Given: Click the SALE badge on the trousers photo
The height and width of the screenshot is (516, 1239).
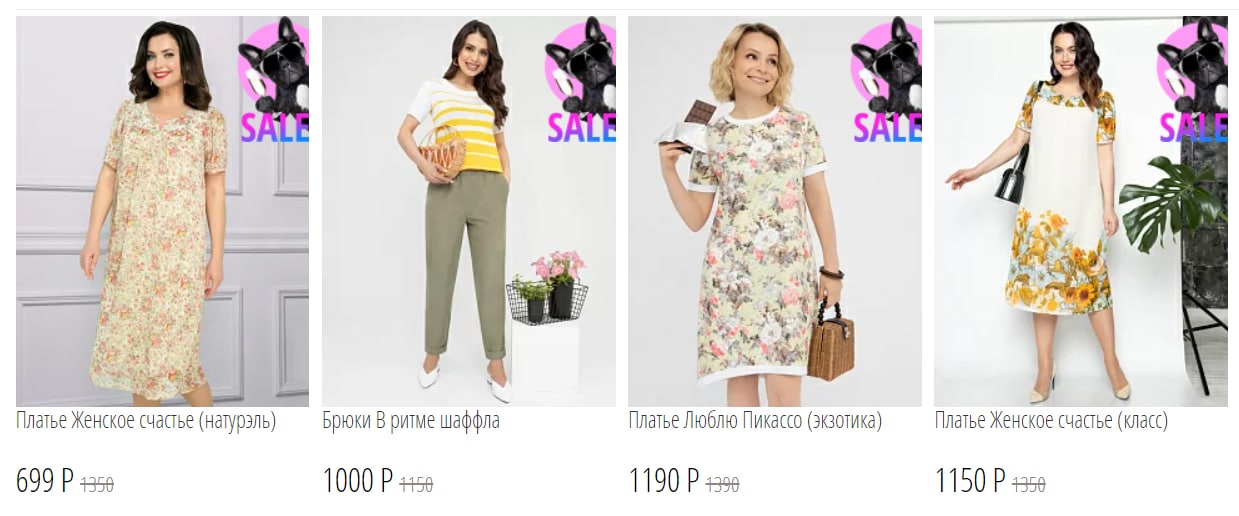Looking at the screenshot, I should tap(581, 81).
